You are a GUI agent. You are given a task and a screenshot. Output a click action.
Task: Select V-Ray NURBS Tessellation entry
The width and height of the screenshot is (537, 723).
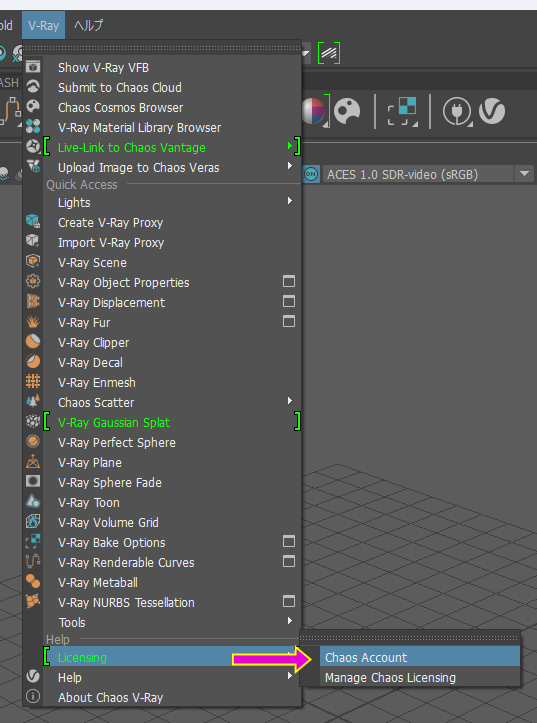point(161,603)
